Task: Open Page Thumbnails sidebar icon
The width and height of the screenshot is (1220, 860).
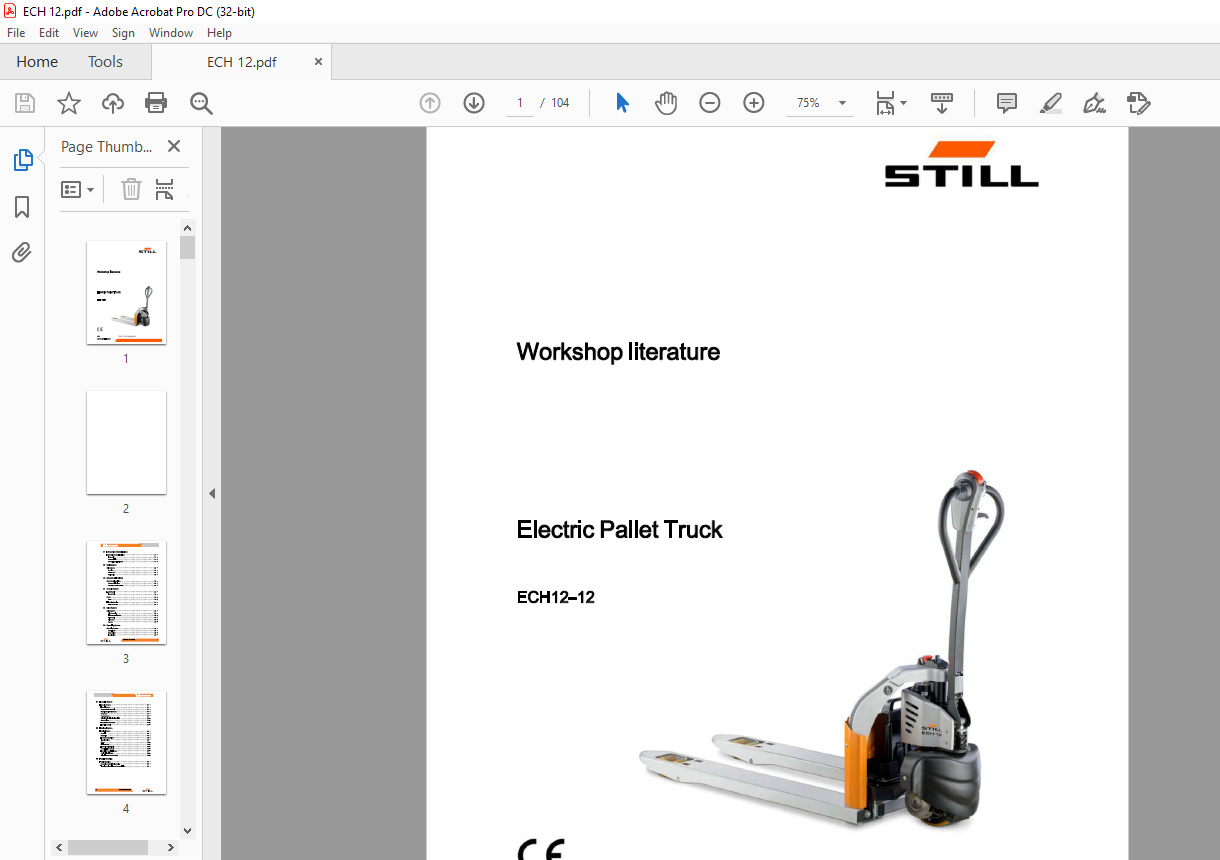Action: 22,159
